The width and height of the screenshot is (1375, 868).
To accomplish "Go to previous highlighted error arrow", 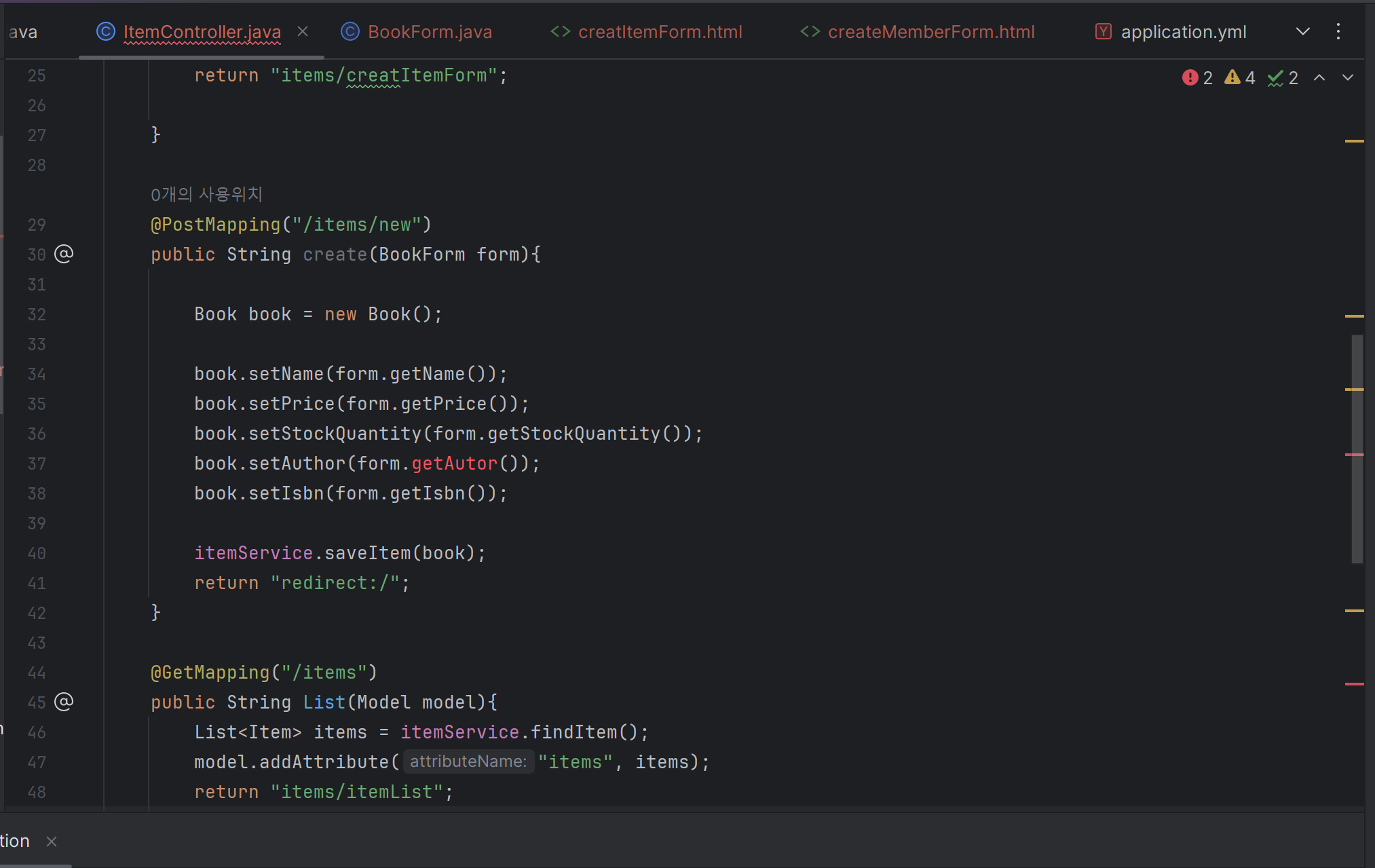I will (1319, 78).
